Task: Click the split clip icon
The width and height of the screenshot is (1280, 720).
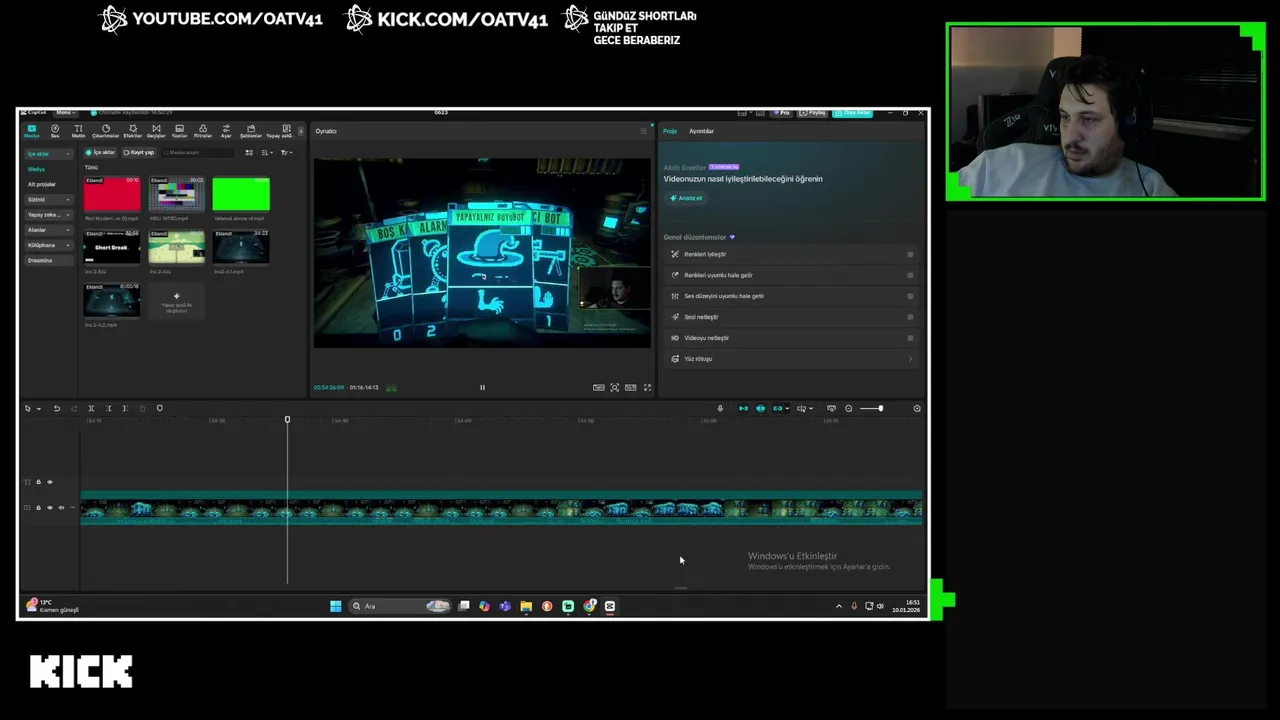Action: pyautogui.click(x=91, y=408)
